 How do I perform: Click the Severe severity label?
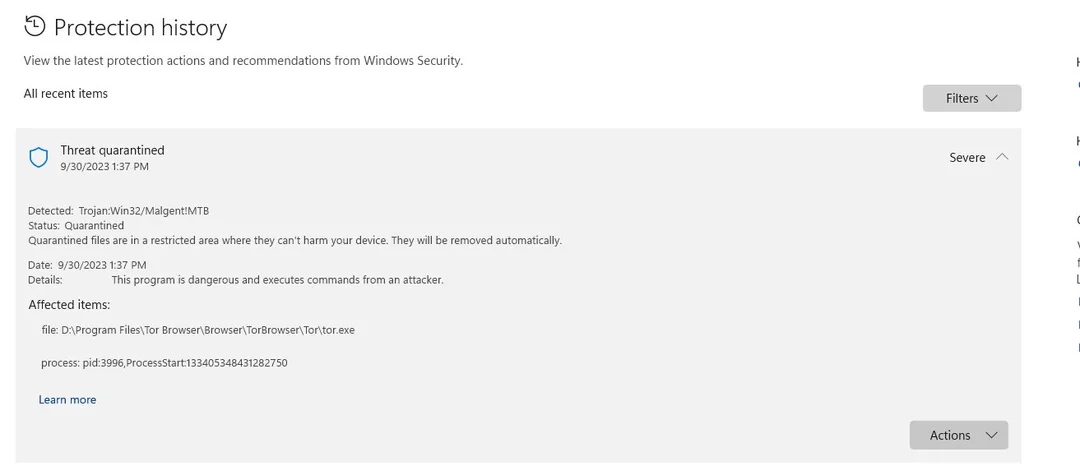pyautogui.click(x=967, y=158)
